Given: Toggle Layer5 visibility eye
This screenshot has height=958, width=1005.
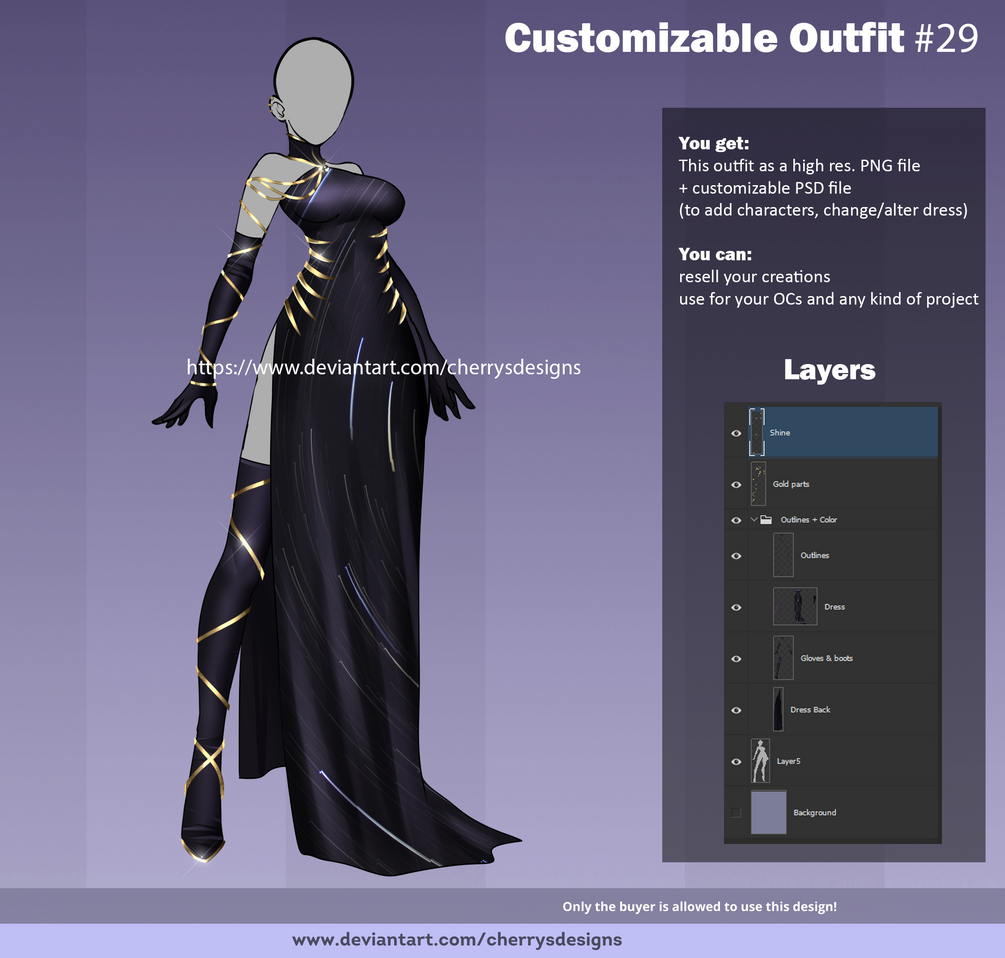Looking at the screenshot, I should click(736, 761).
